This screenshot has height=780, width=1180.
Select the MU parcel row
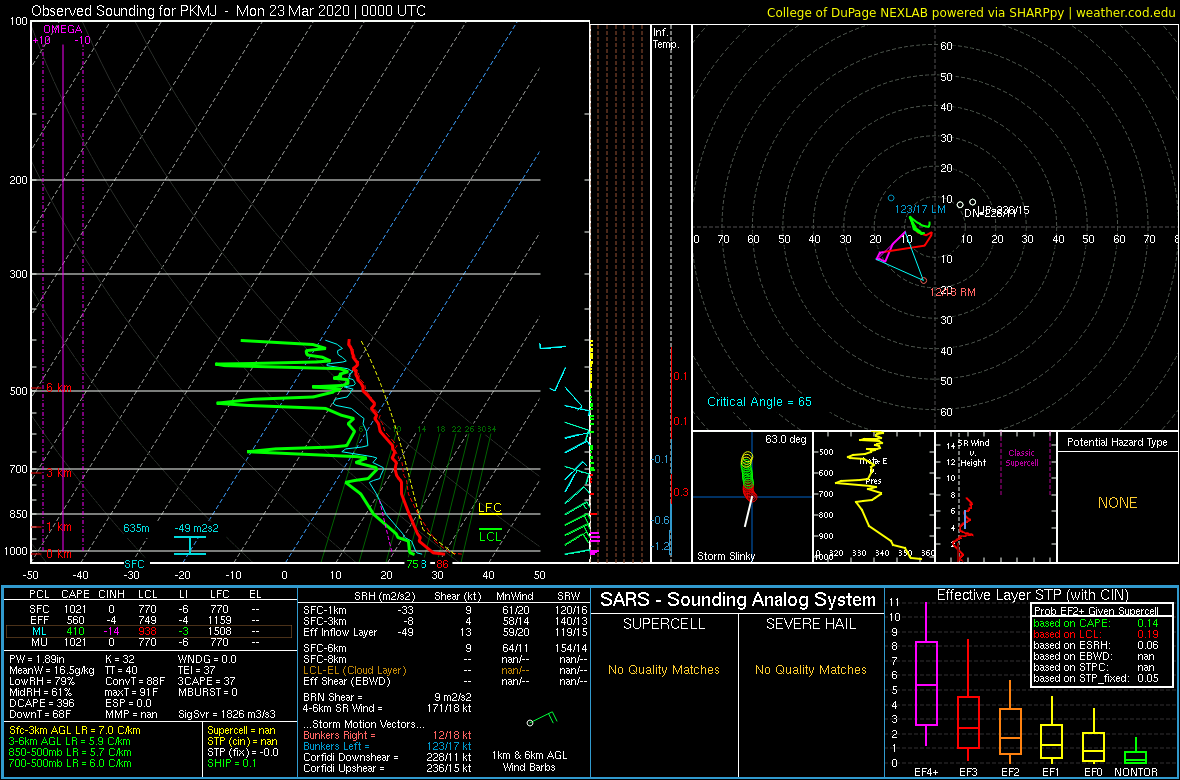tap(149, 642)
